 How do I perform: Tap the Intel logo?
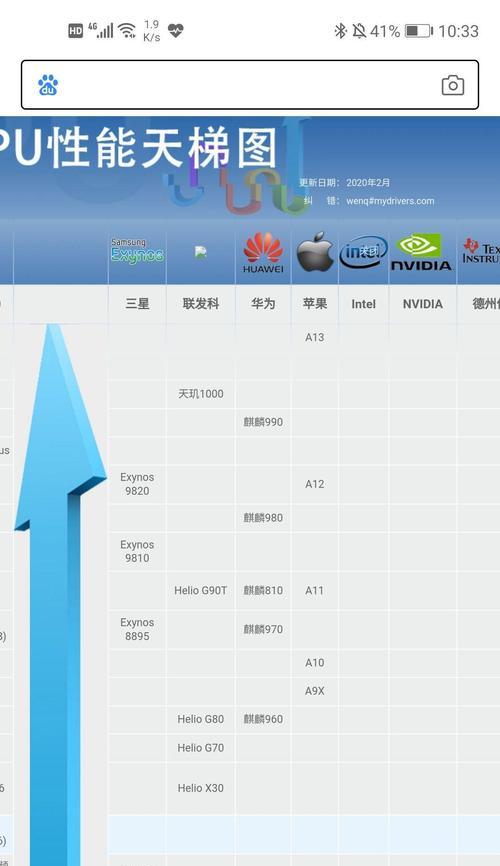[x=364, y=252]
